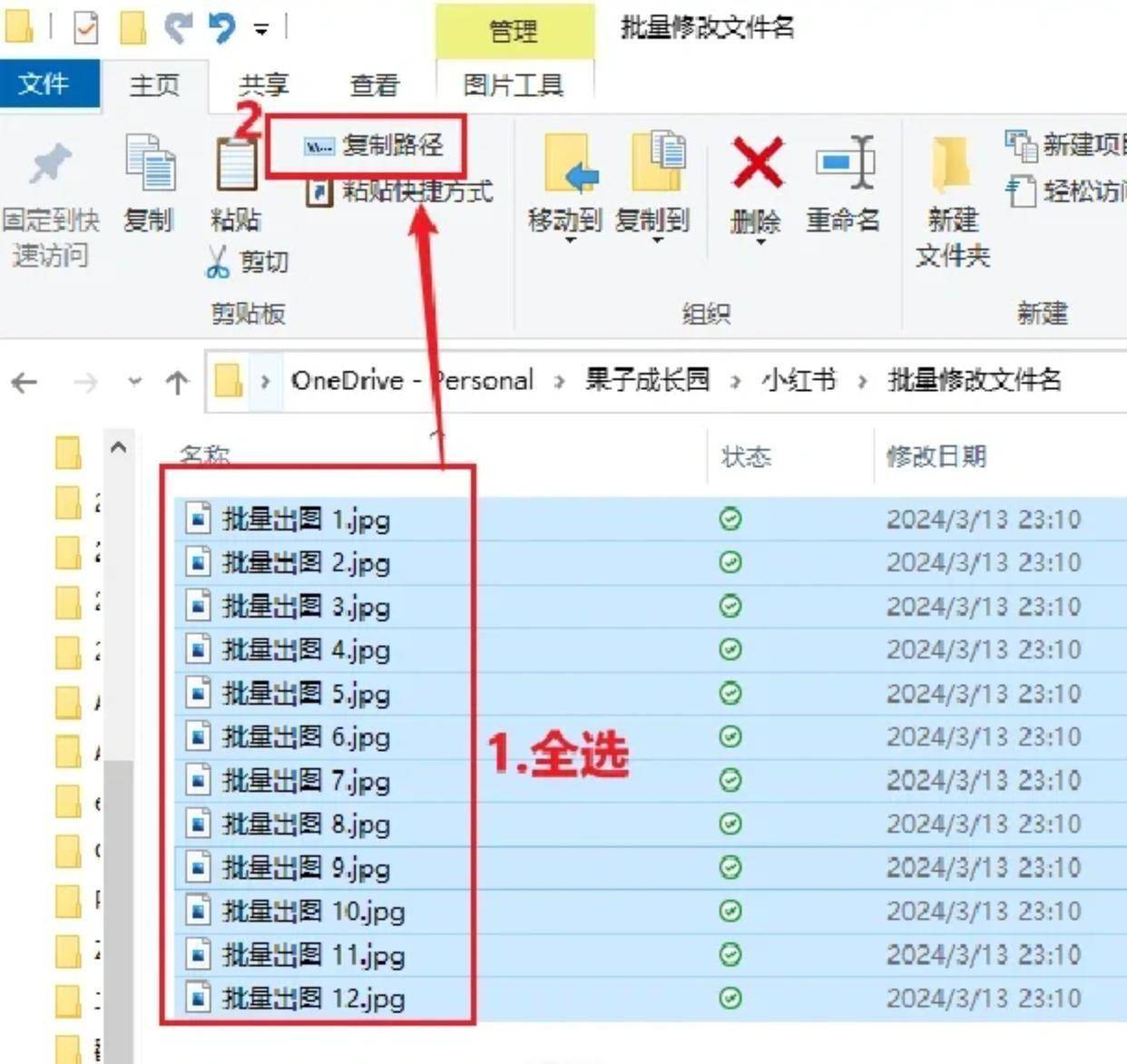This screenshot has width=1127, height=1064.
Task: Switch to the 查看 (View) tab
Action: 376,85
